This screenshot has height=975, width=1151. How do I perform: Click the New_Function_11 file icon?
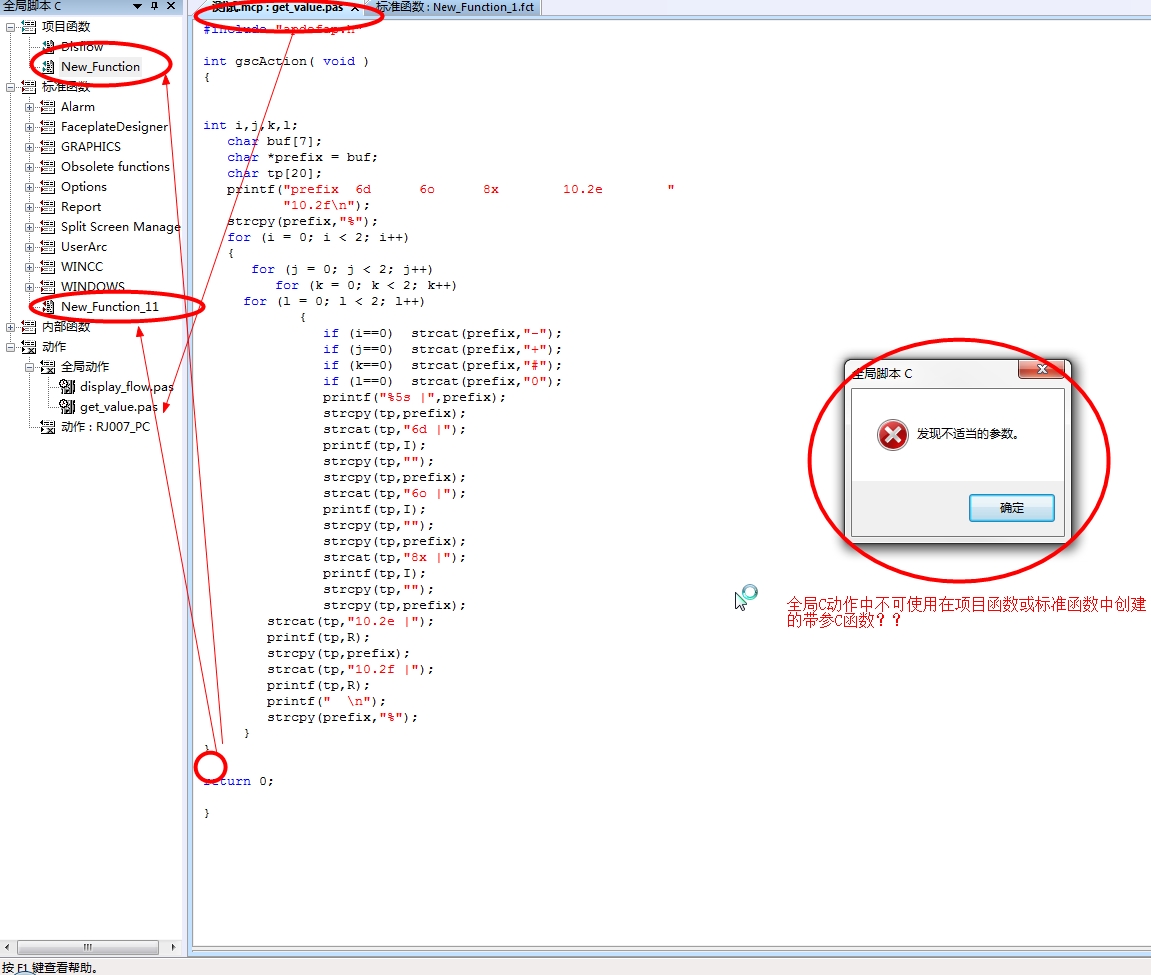coord(48,307)
